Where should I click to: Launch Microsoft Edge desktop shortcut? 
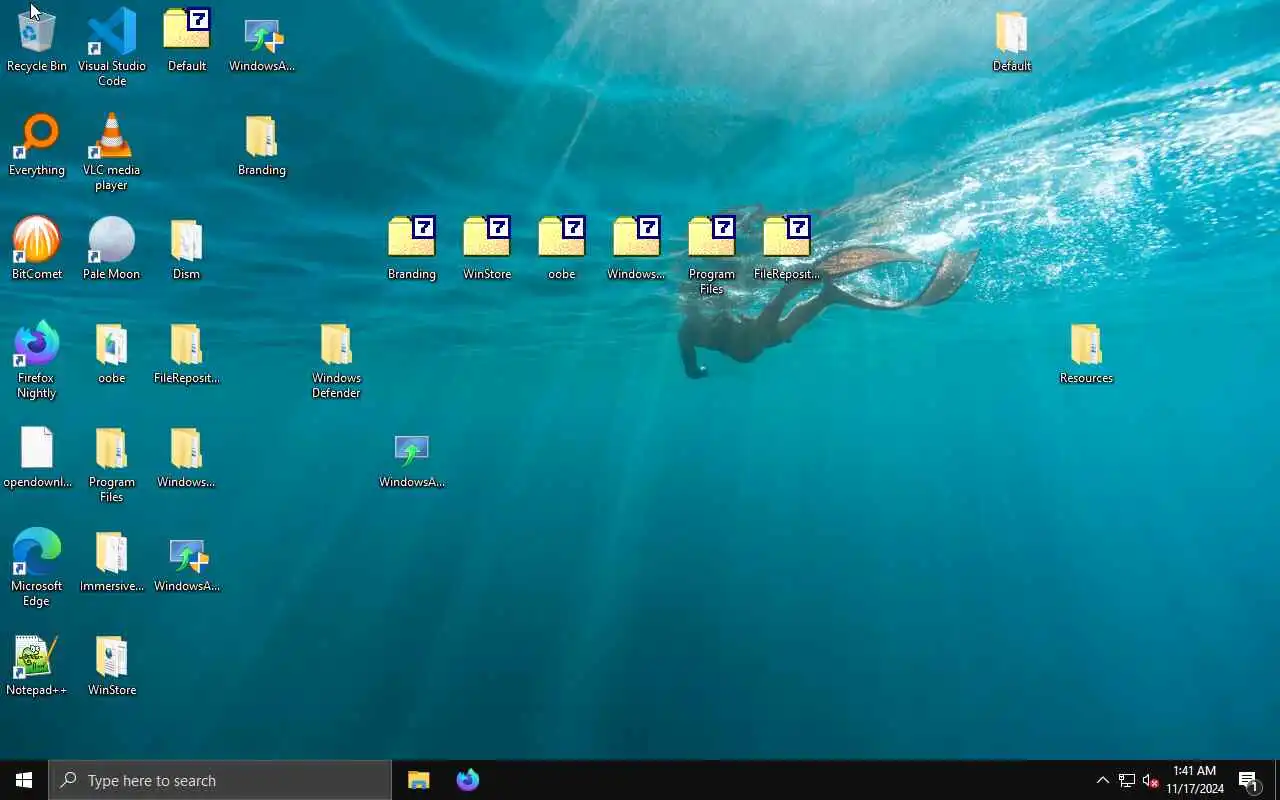pos(37,567)
